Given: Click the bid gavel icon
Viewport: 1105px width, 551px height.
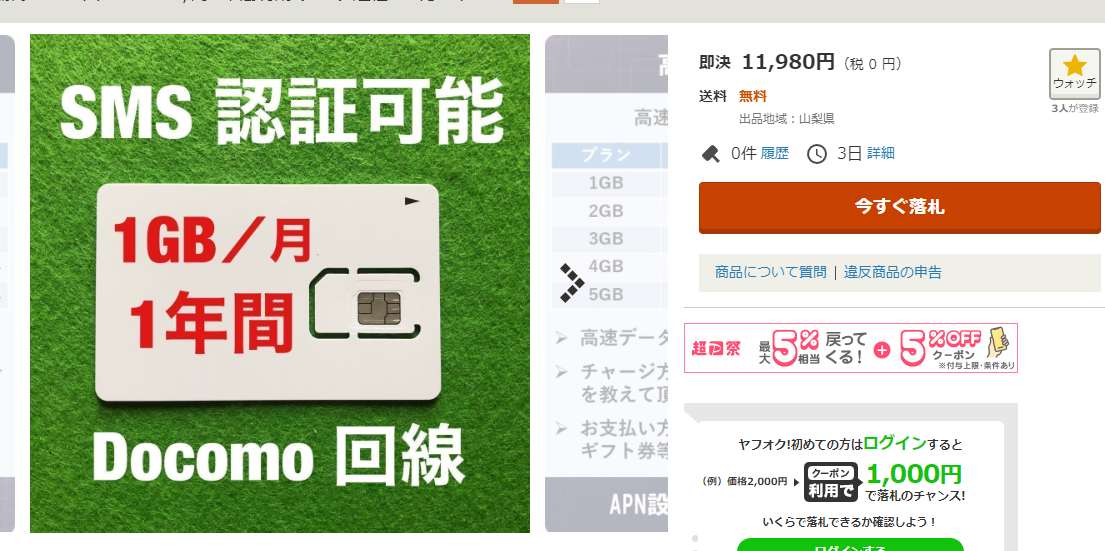Looking at the screenshot, I should (711, 154).
